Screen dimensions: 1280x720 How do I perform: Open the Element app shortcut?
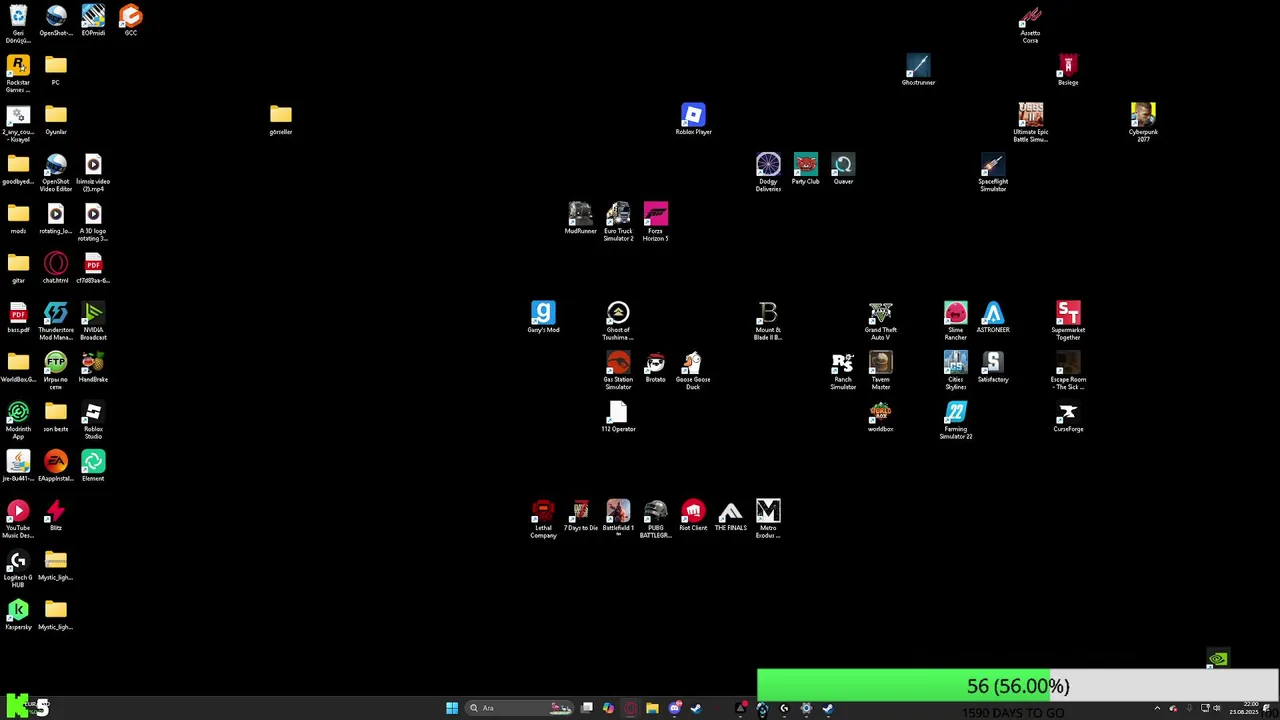pyautogui.click(x=93, y=466)
